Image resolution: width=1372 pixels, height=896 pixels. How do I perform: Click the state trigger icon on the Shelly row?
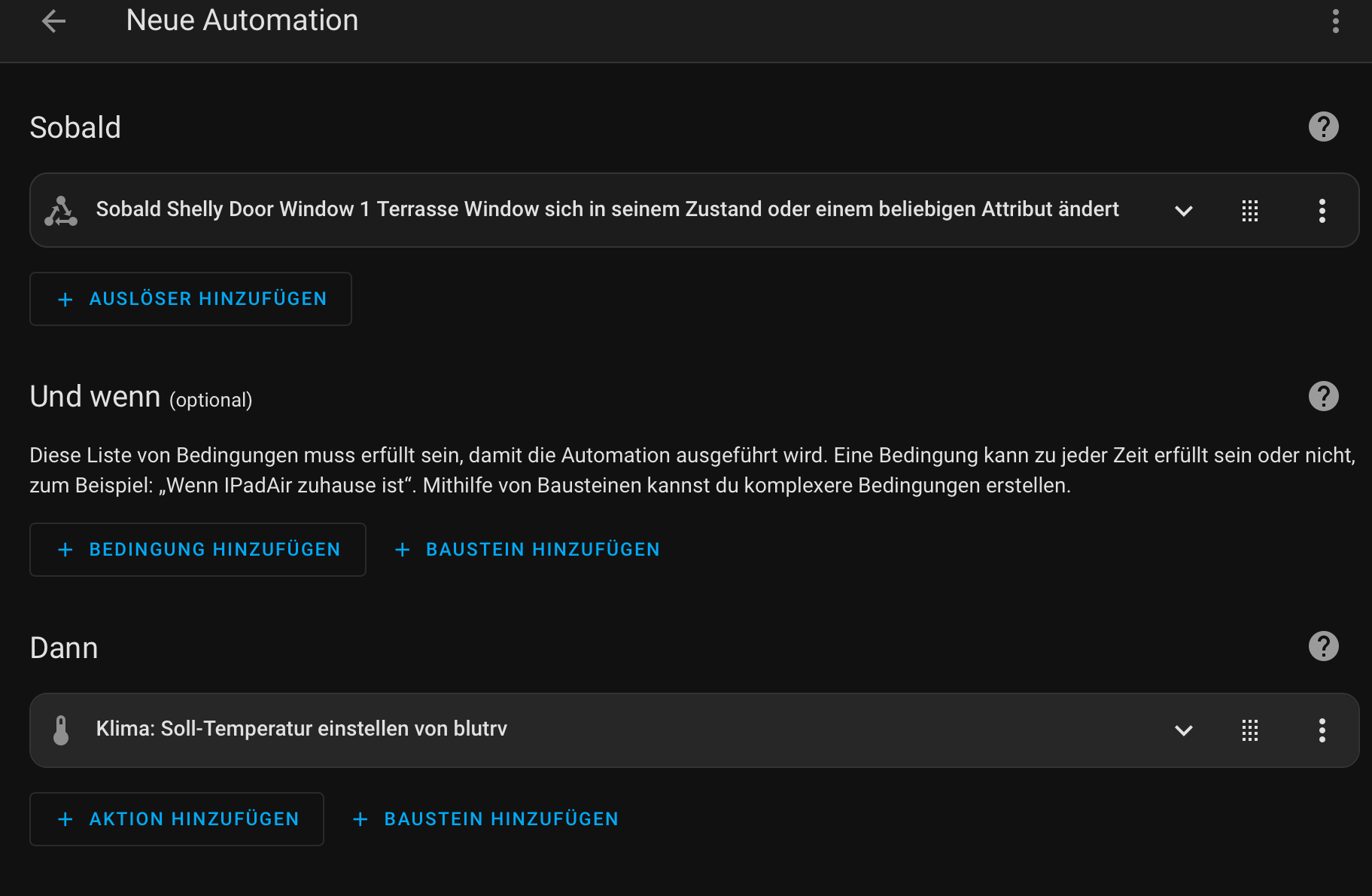[61, 211]
